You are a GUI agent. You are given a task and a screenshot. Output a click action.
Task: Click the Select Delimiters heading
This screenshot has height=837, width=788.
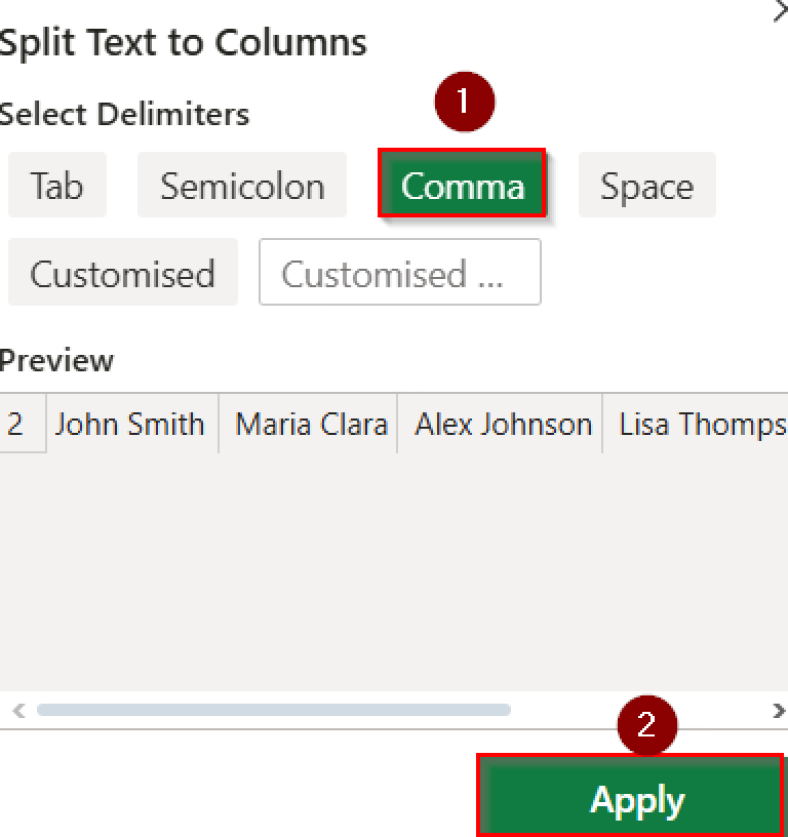[x=123, y=114]
